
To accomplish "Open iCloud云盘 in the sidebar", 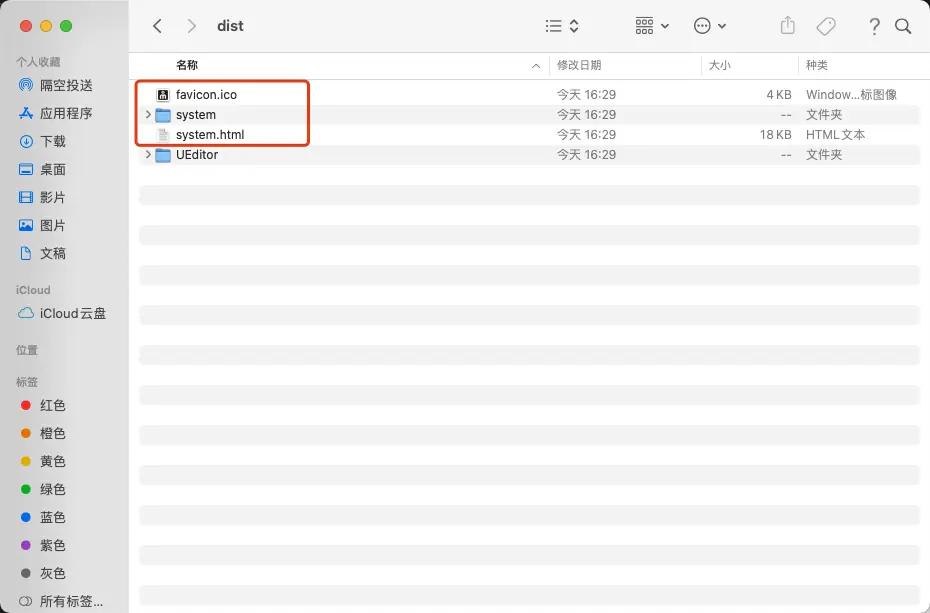I will [x=73, y=314].
